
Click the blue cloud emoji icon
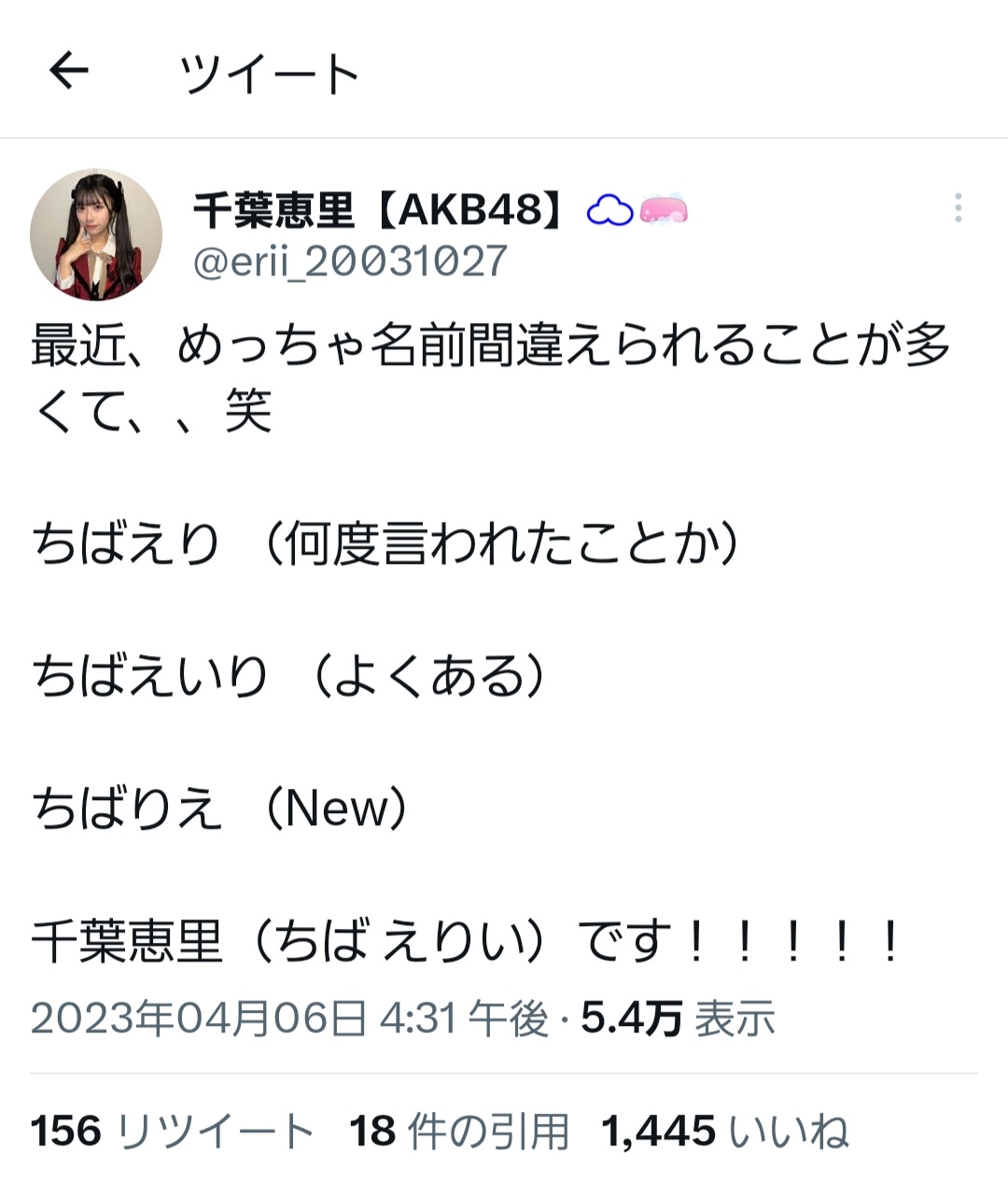(x=609, y=212)
